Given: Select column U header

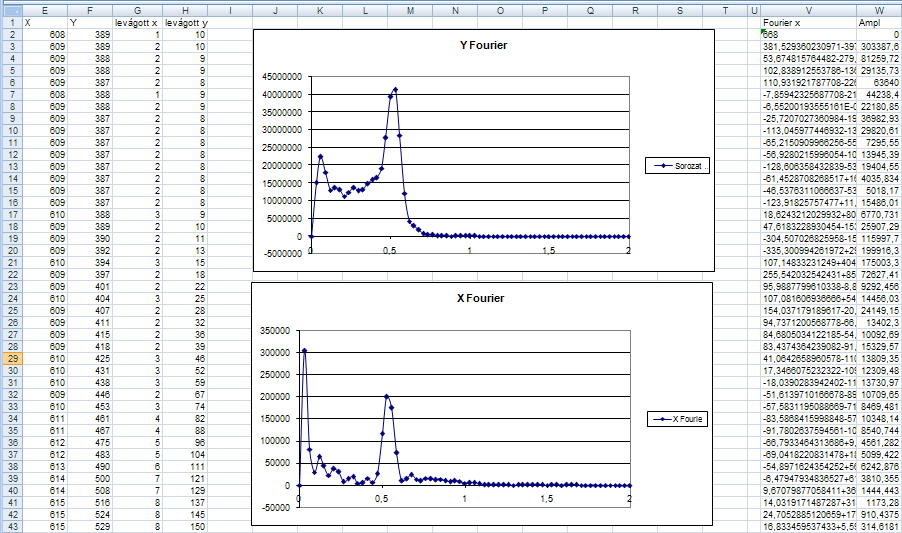Looking at the screenshot, I should (754, 10).
